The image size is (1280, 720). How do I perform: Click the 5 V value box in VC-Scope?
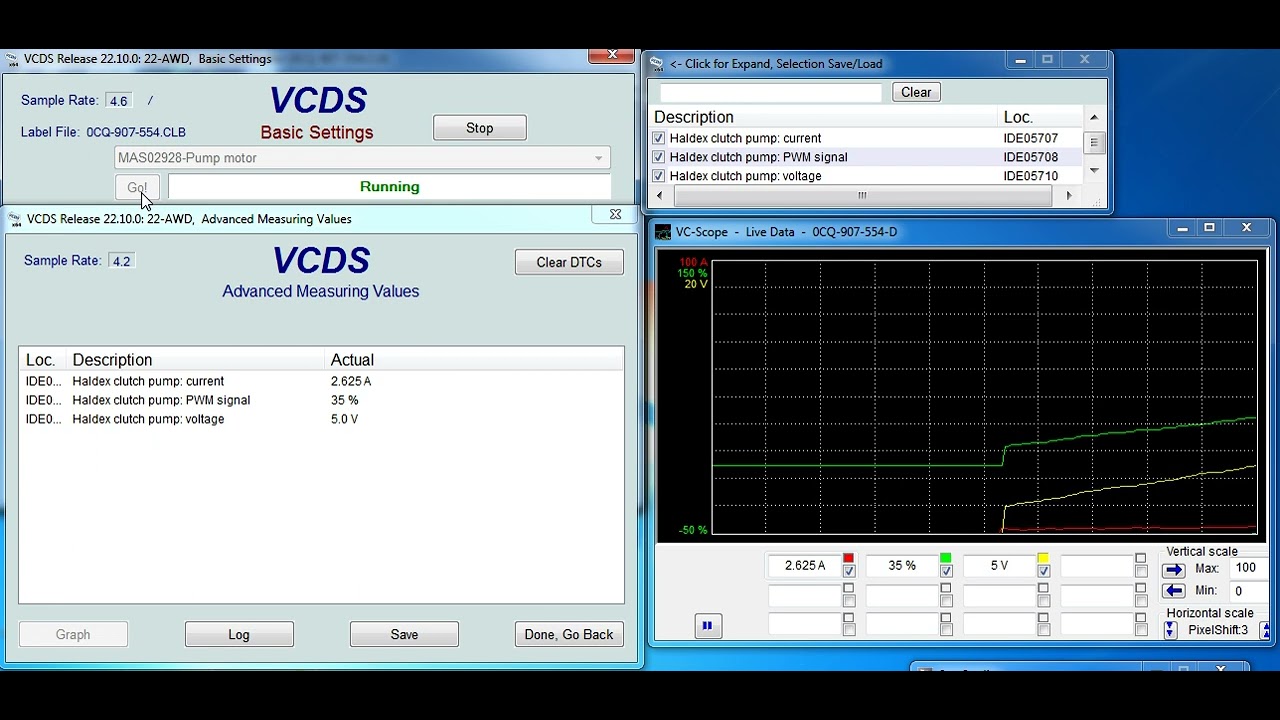point(998,566)
